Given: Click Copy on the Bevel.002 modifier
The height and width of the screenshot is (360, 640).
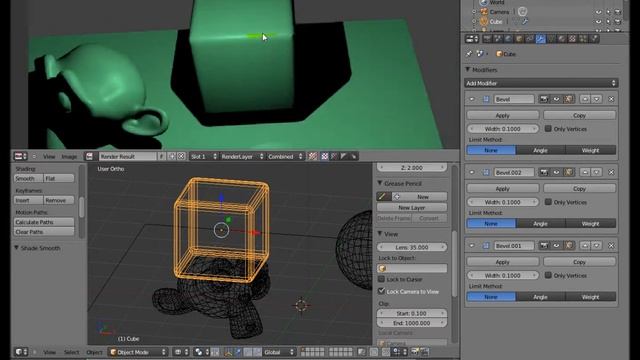Looking at the screenshot, I should pos(579,189).
